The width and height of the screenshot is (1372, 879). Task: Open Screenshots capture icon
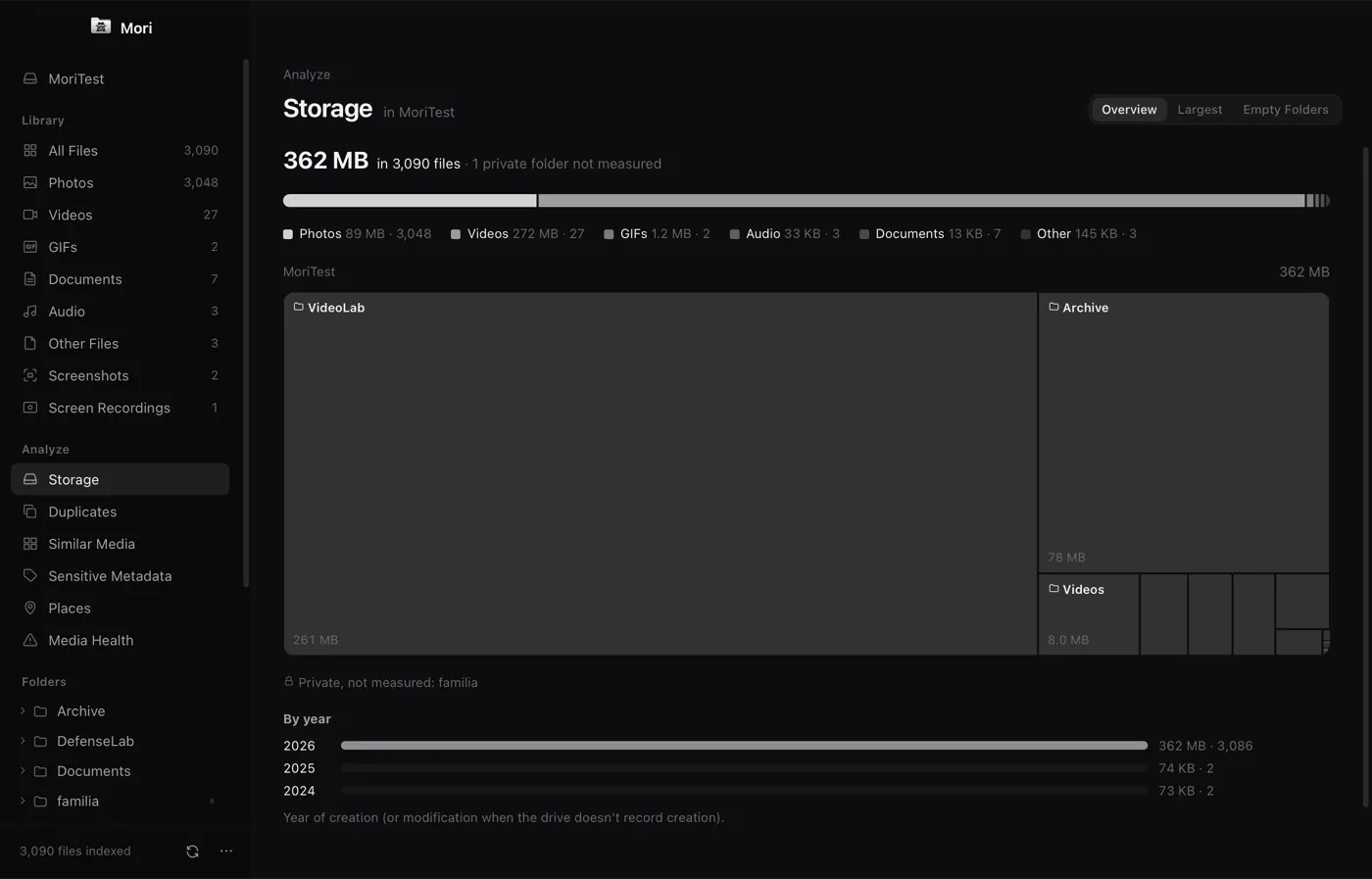[x=30, y=375]
